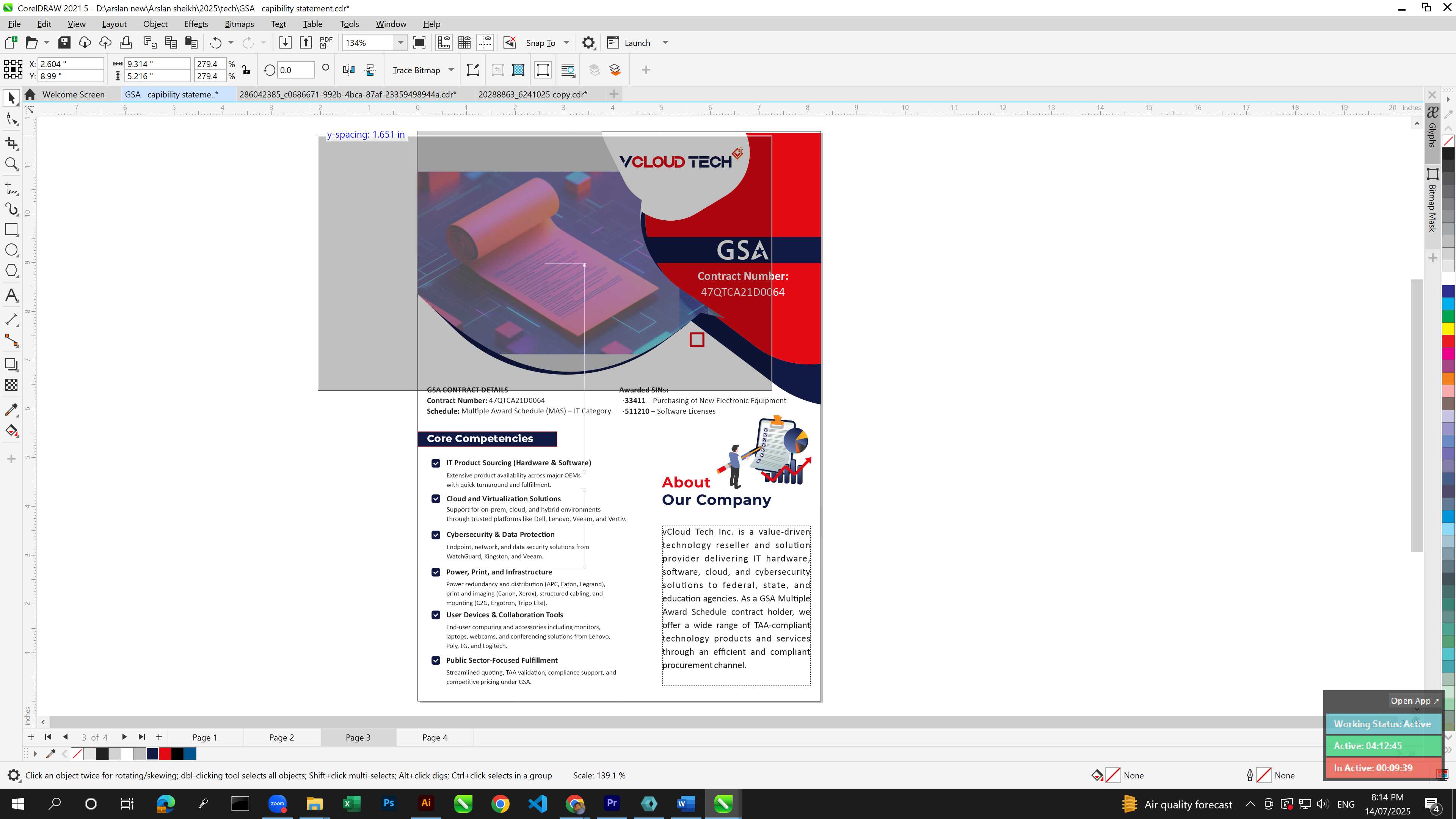Click the object width input field
1456x819 pixels.
[x=157, y=64]
